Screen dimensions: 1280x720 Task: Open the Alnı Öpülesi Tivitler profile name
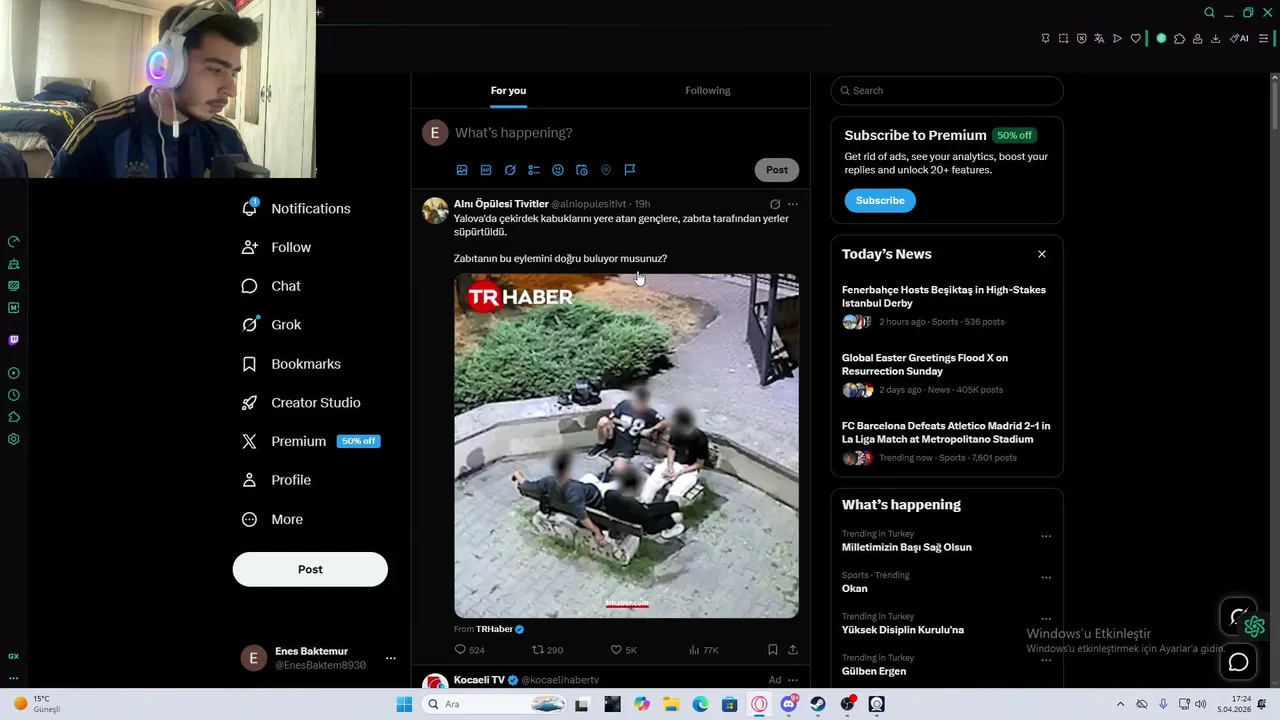501,204
